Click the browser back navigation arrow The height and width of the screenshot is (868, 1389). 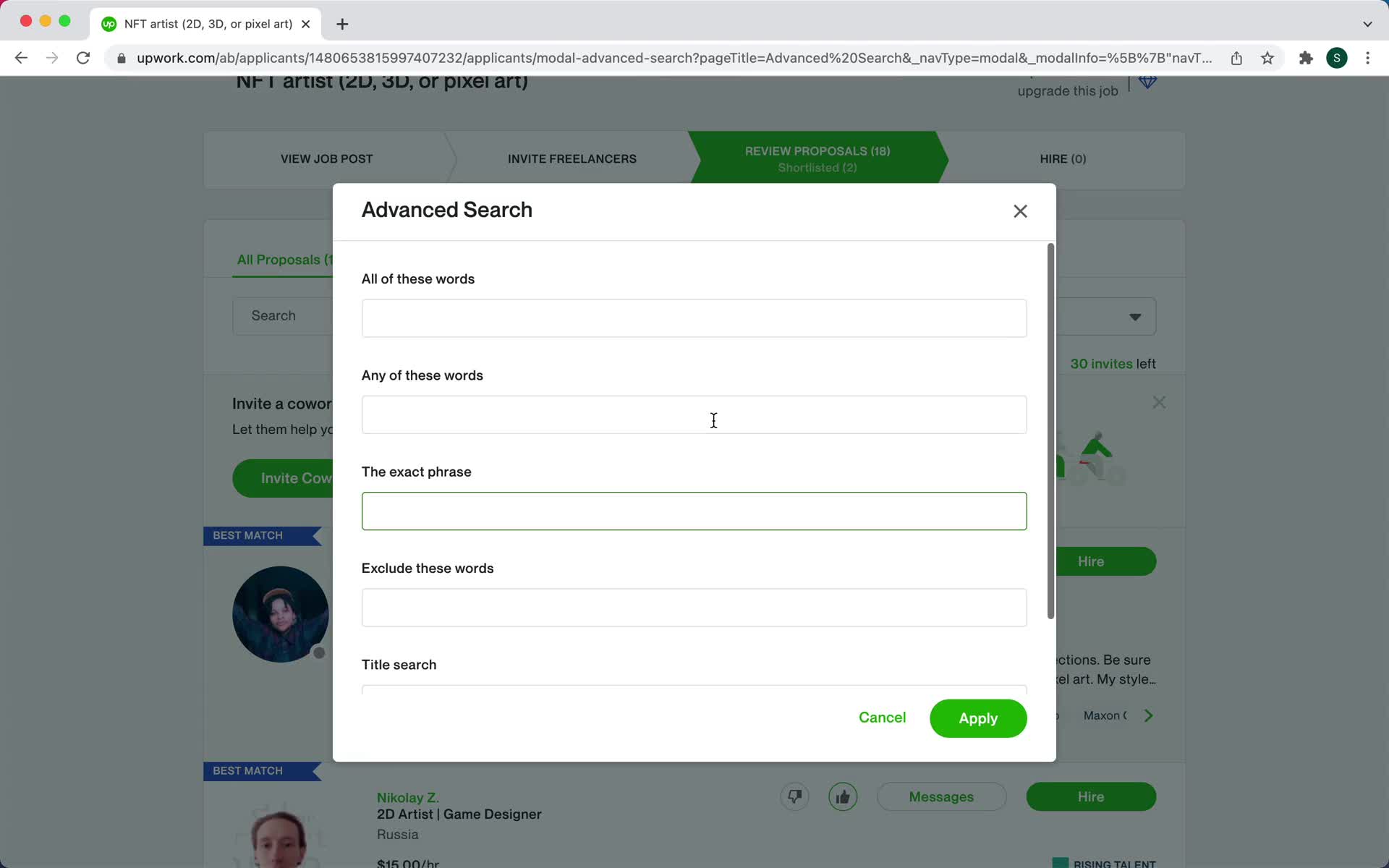[21, 57]
